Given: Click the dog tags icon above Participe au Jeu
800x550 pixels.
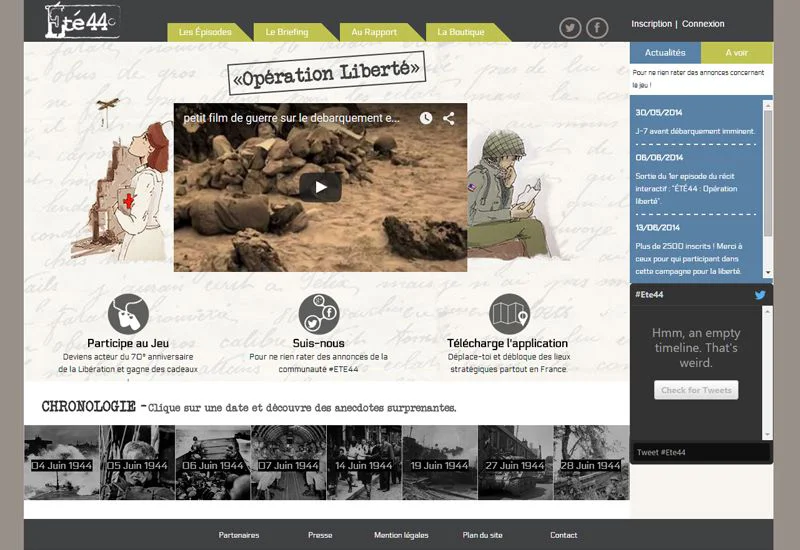Looking at the screenshot, I should tap(128, 314).
